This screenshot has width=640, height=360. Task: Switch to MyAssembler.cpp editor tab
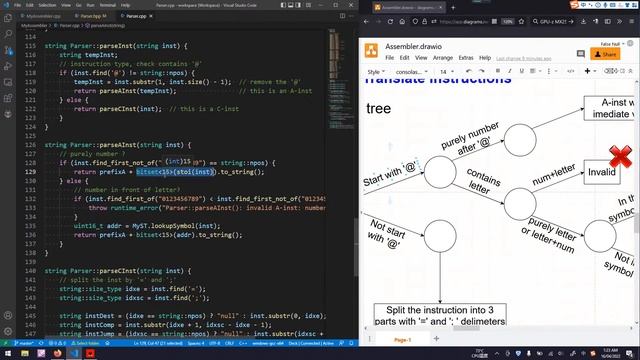43,16
